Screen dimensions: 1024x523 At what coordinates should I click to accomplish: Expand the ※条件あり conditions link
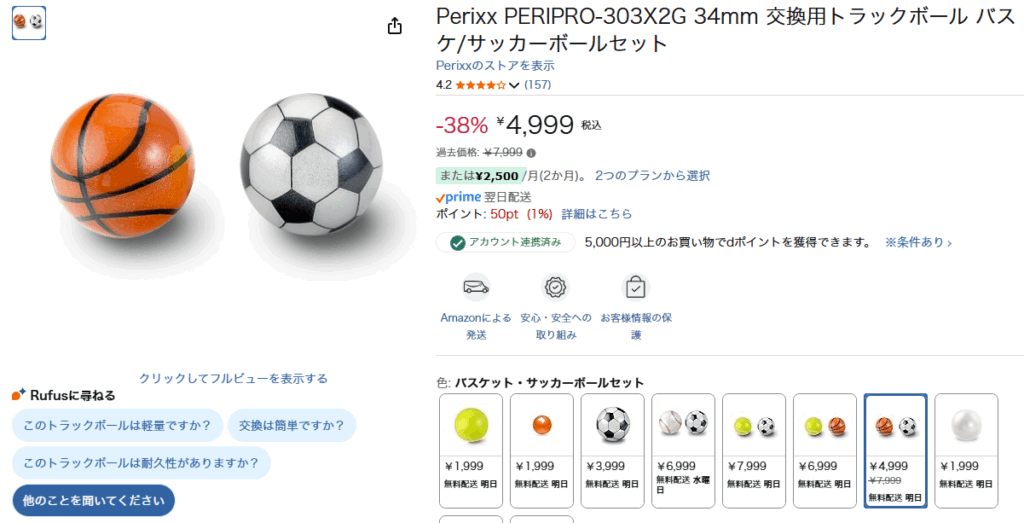(x=918, y=243)
